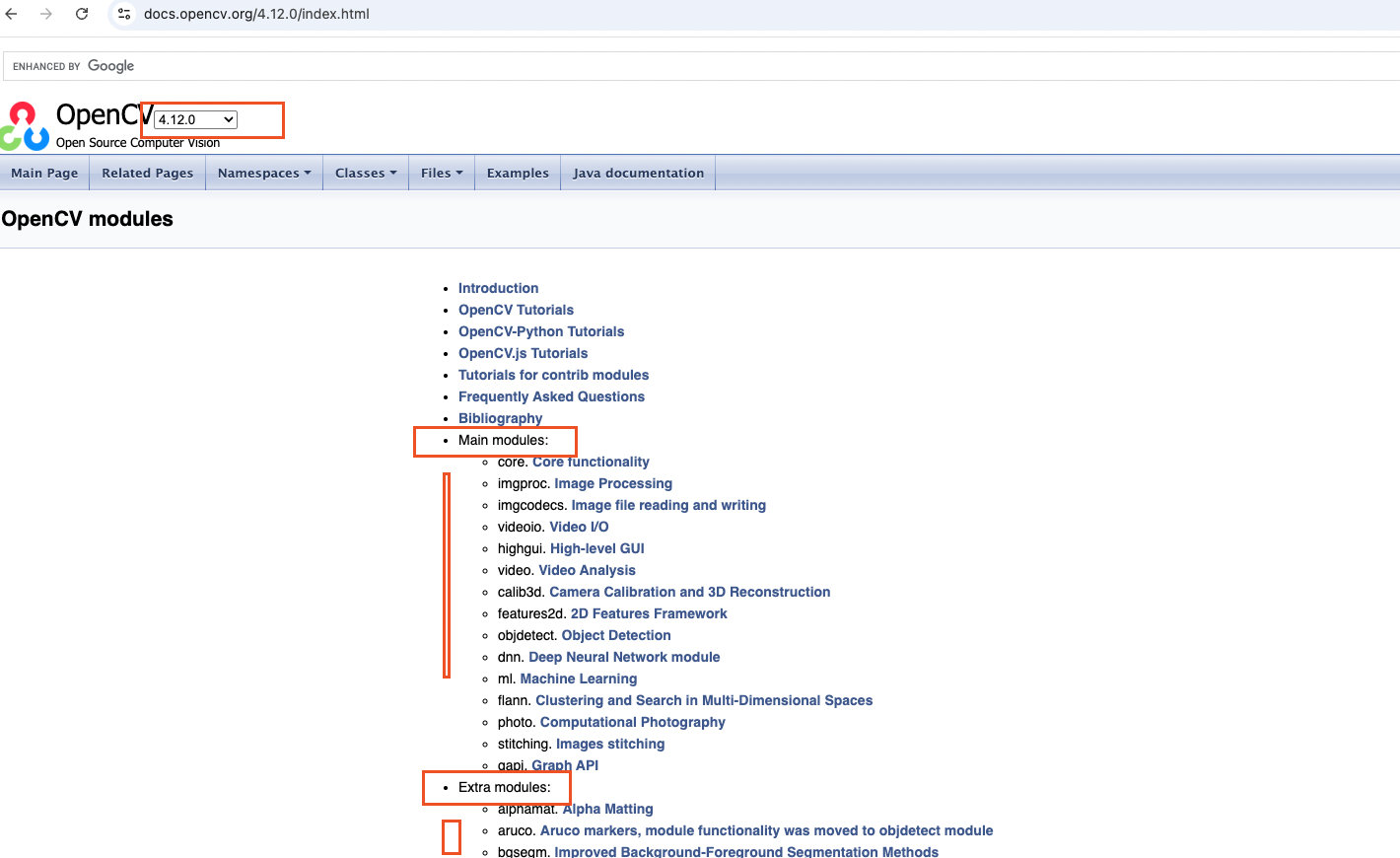Open the High-level GUI link
1400x858 pixels.
597,548
